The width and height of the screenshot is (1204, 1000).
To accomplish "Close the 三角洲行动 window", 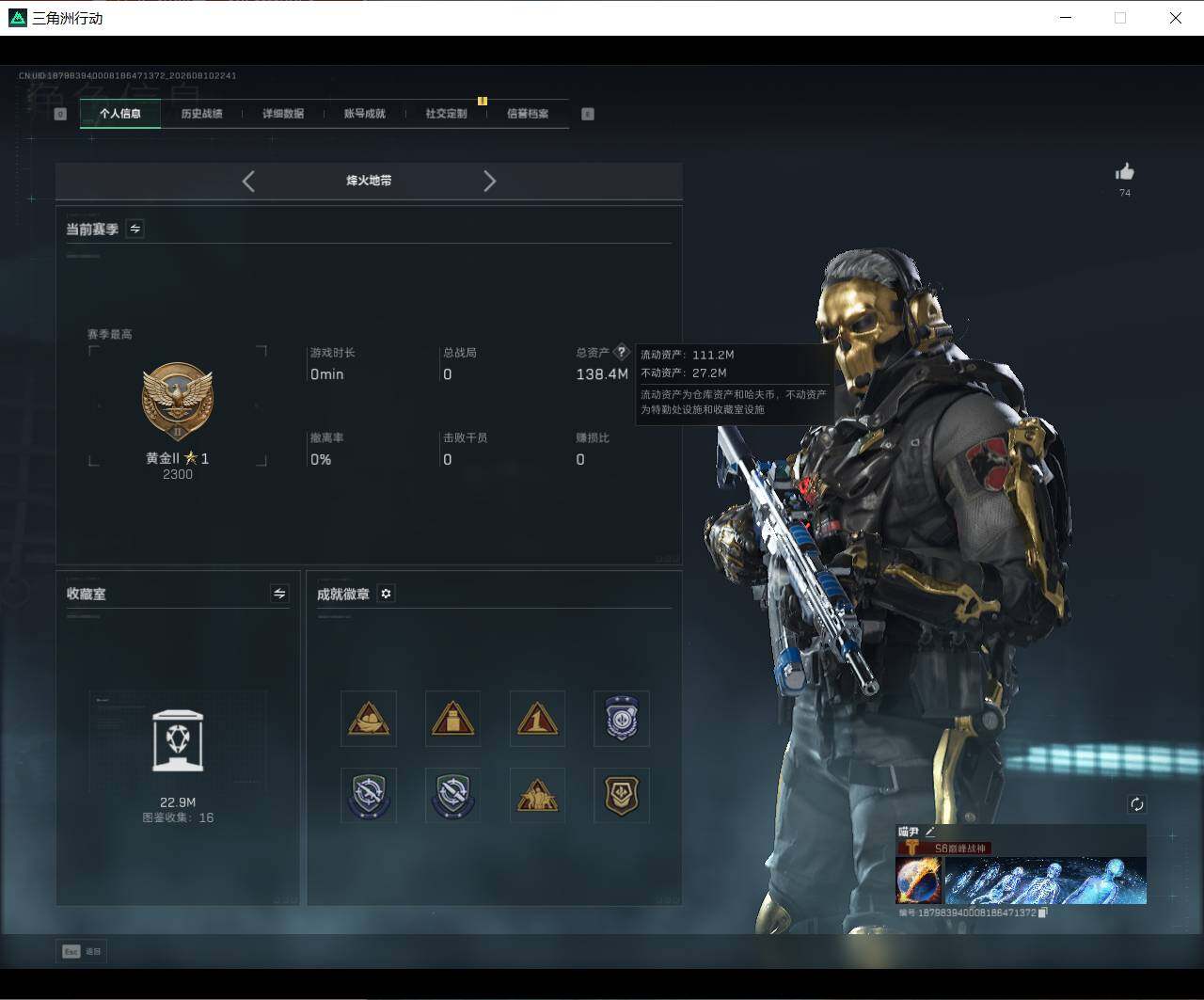I will (1176, 18).
